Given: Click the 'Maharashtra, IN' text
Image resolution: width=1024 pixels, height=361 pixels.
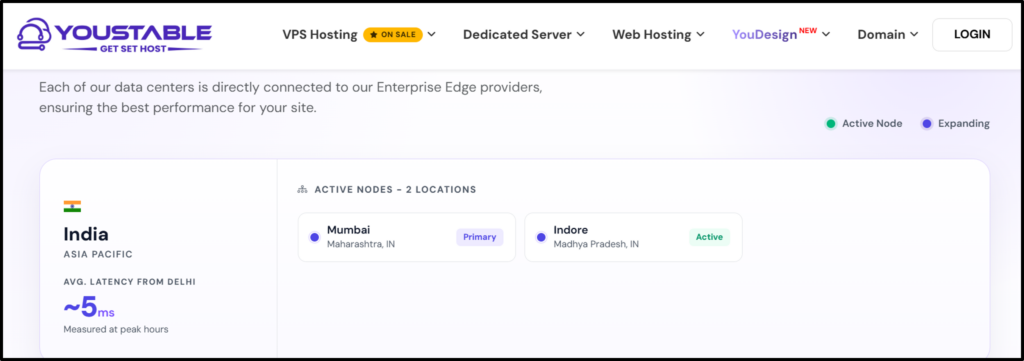Looking at the screenshot, I should point(361,244).
